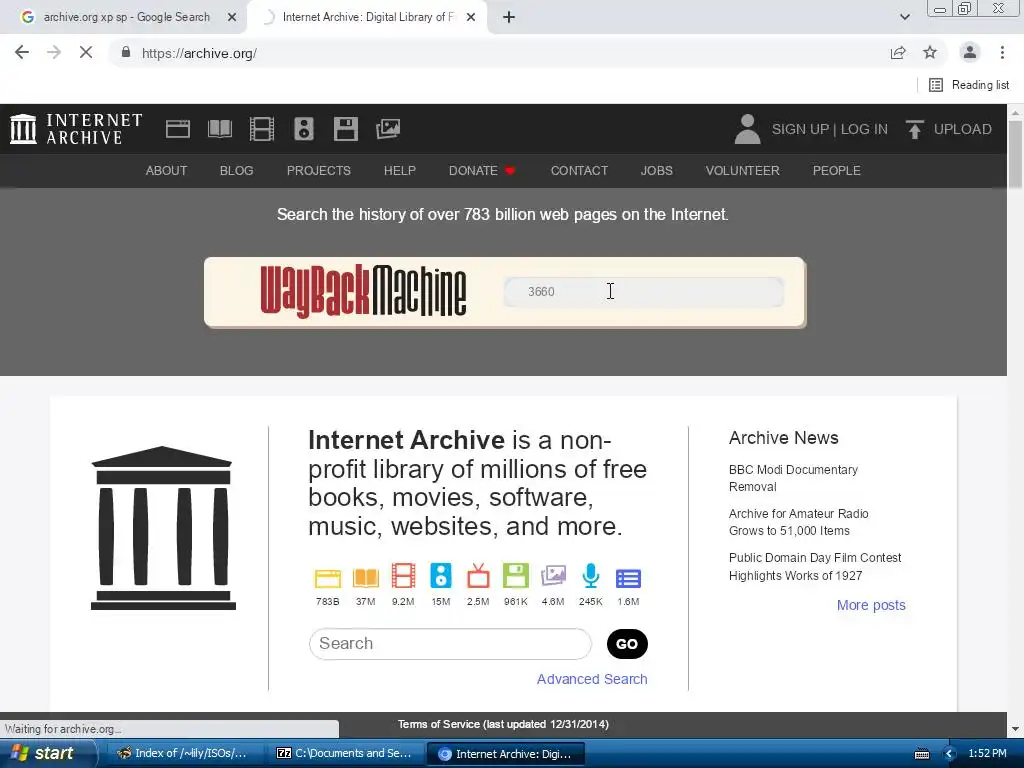1024x768 pixels.
Task: Switch to Index of ISOs taskbar window
Action: [x=182, y=753]
